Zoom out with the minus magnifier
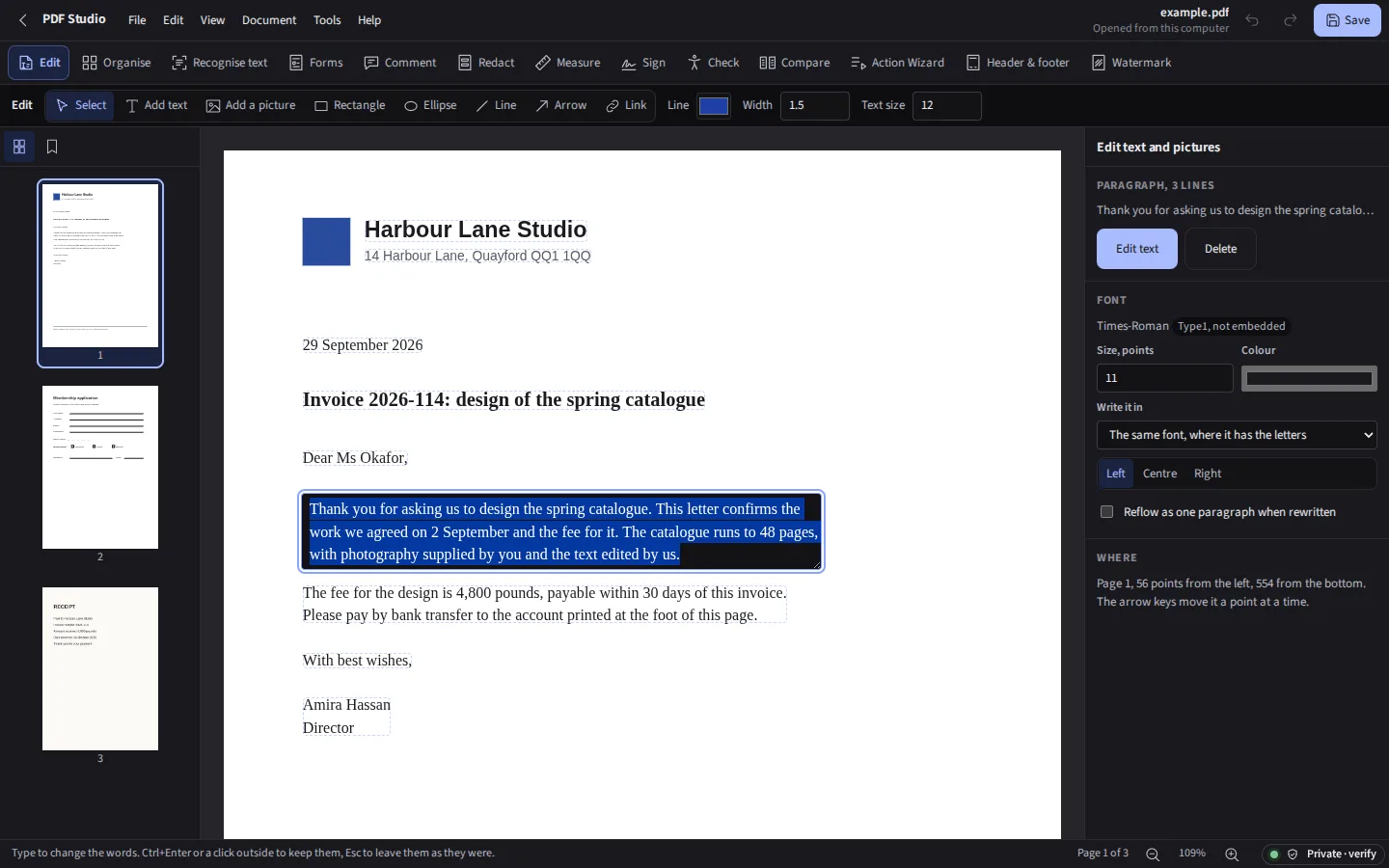This screenshot has height=868, width=1389. (x=1153, y=854)
